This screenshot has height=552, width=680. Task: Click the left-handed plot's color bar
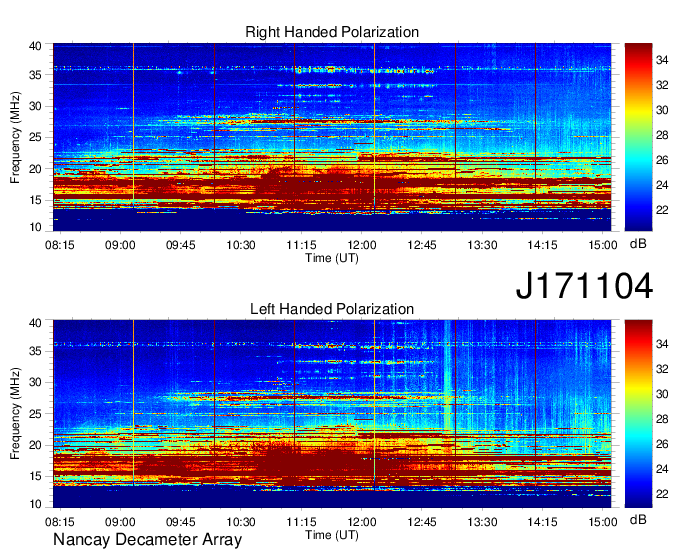point(638,414)
